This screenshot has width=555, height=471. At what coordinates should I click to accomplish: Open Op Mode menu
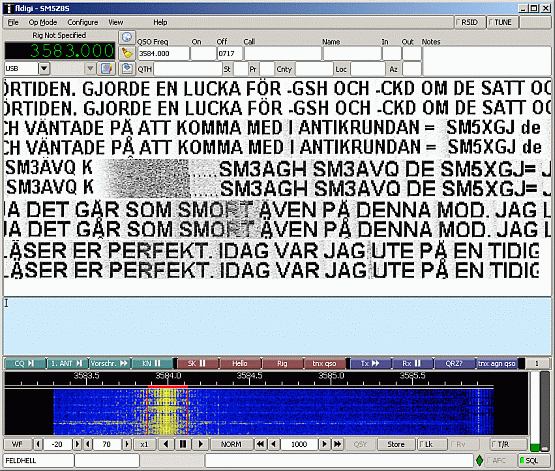(x=43, y=22)
